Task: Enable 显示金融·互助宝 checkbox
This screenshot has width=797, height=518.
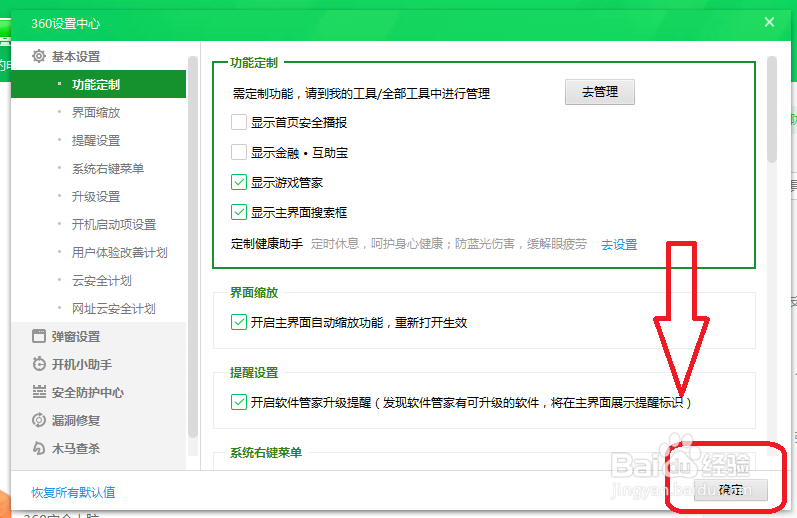Action: [238, 152]
